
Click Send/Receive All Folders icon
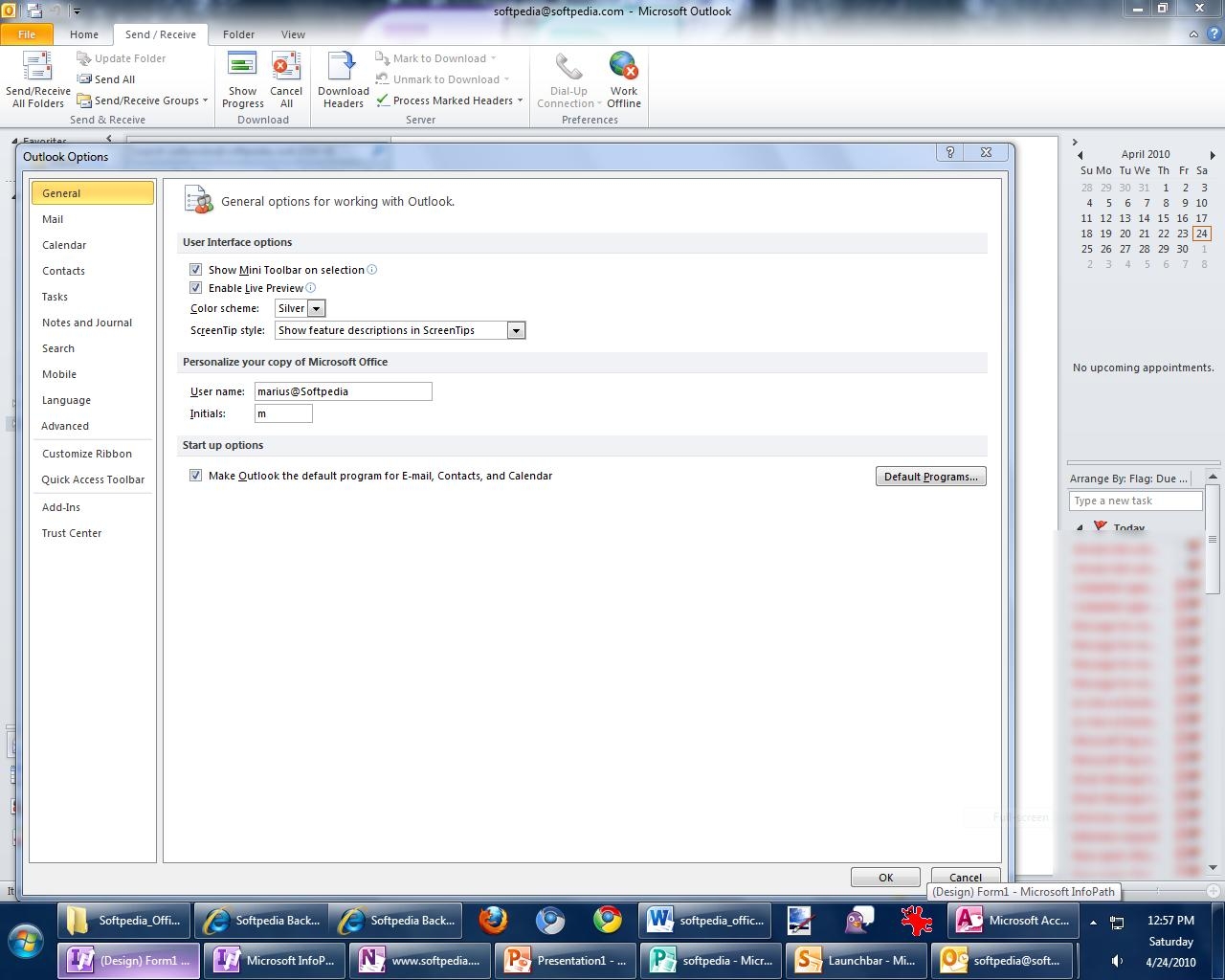tap(37, 69)
